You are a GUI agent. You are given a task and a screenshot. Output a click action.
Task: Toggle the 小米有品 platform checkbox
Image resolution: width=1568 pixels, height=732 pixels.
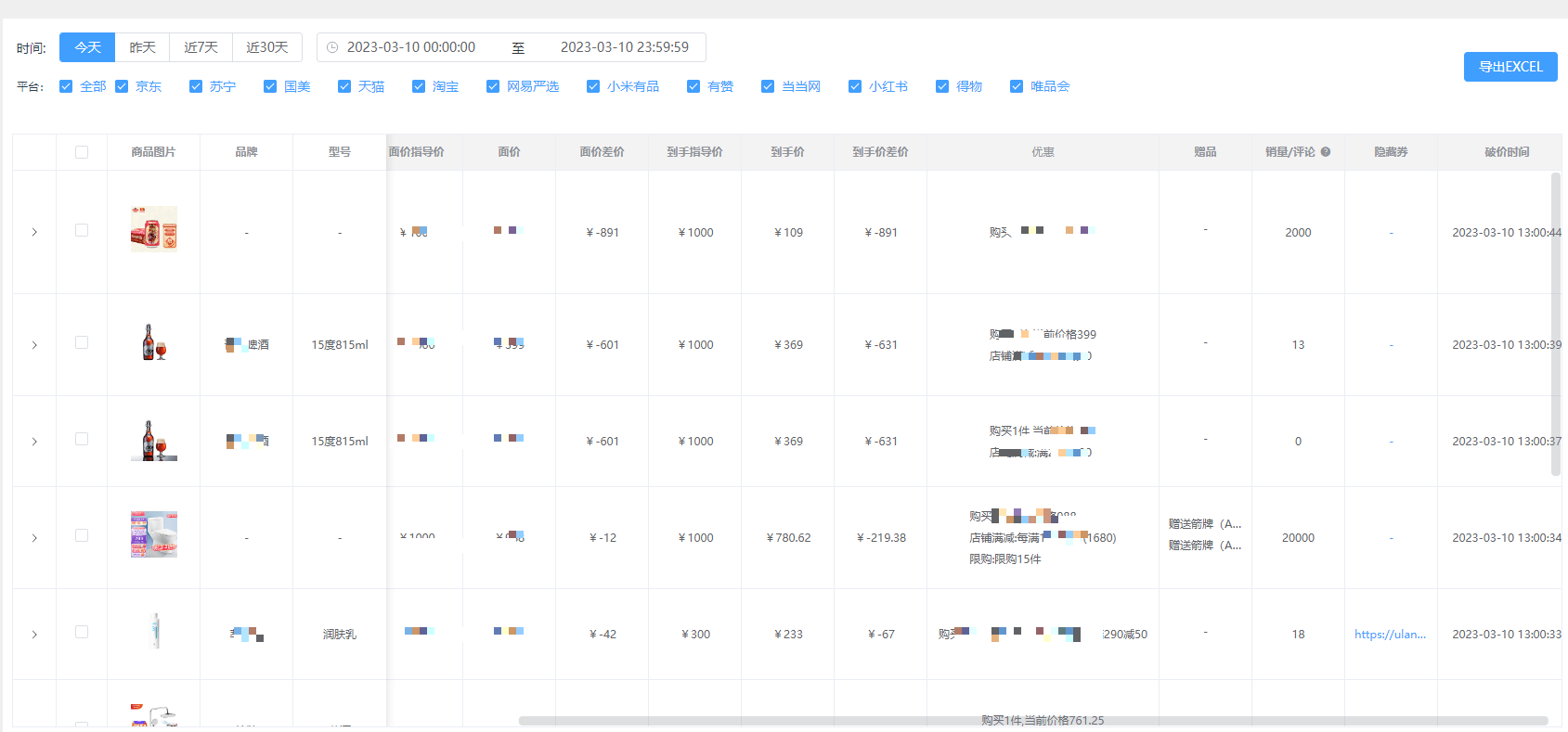click(x=593, y=86)
